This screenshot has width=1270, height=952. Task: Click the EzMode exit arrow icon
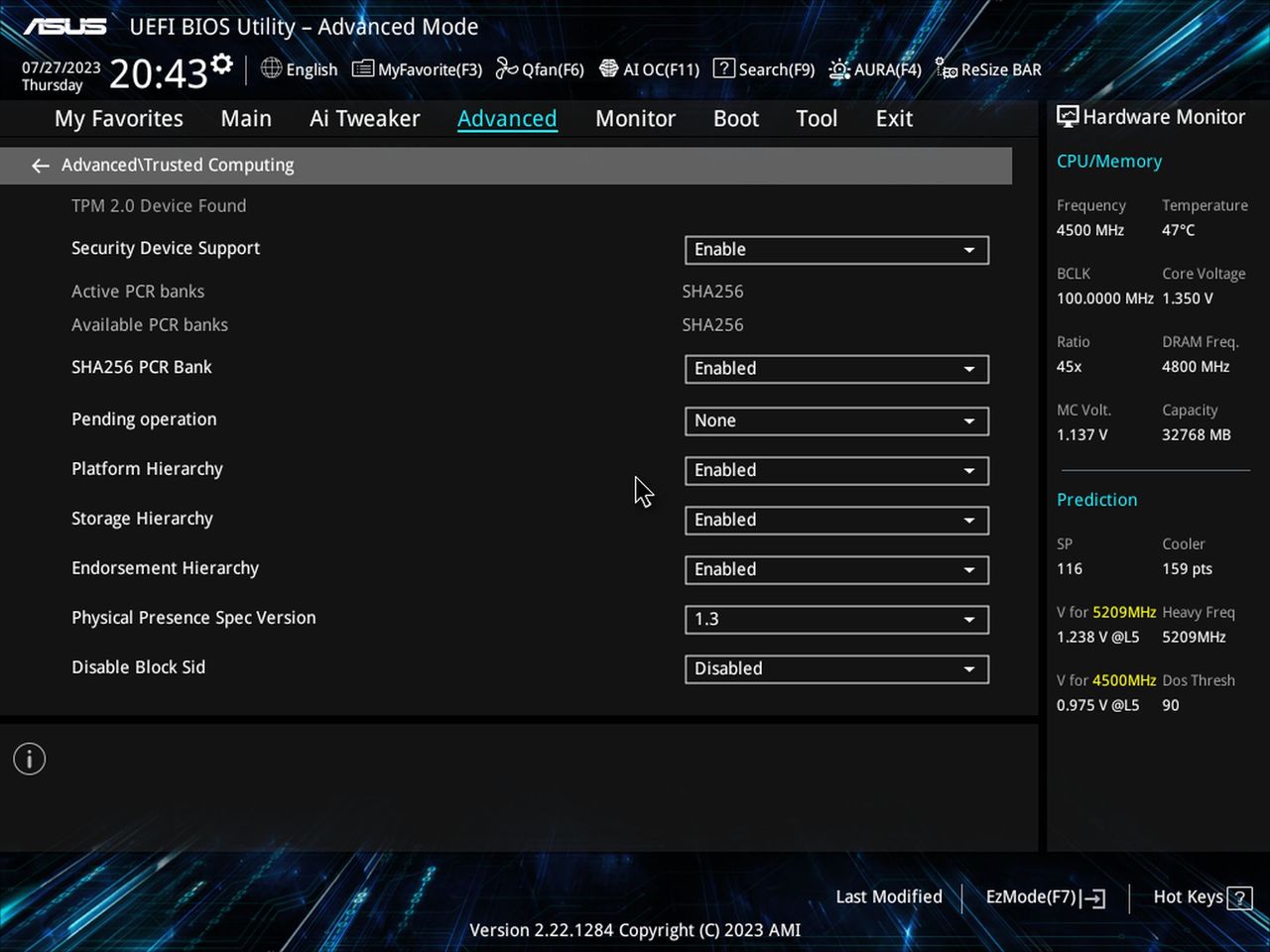pyautogui.click(x=1094, y=898)
